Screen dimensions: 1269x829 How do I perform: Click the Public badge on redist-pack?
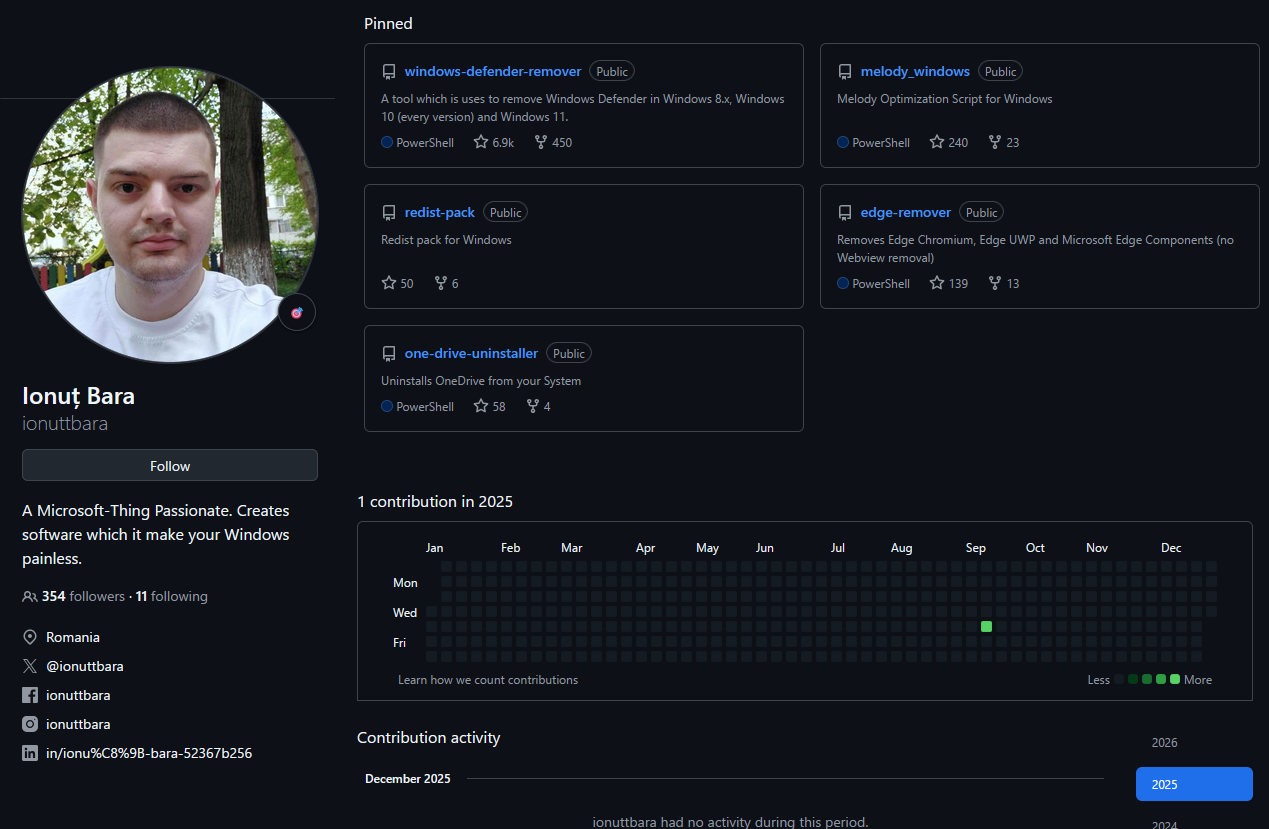click(506, 212)
